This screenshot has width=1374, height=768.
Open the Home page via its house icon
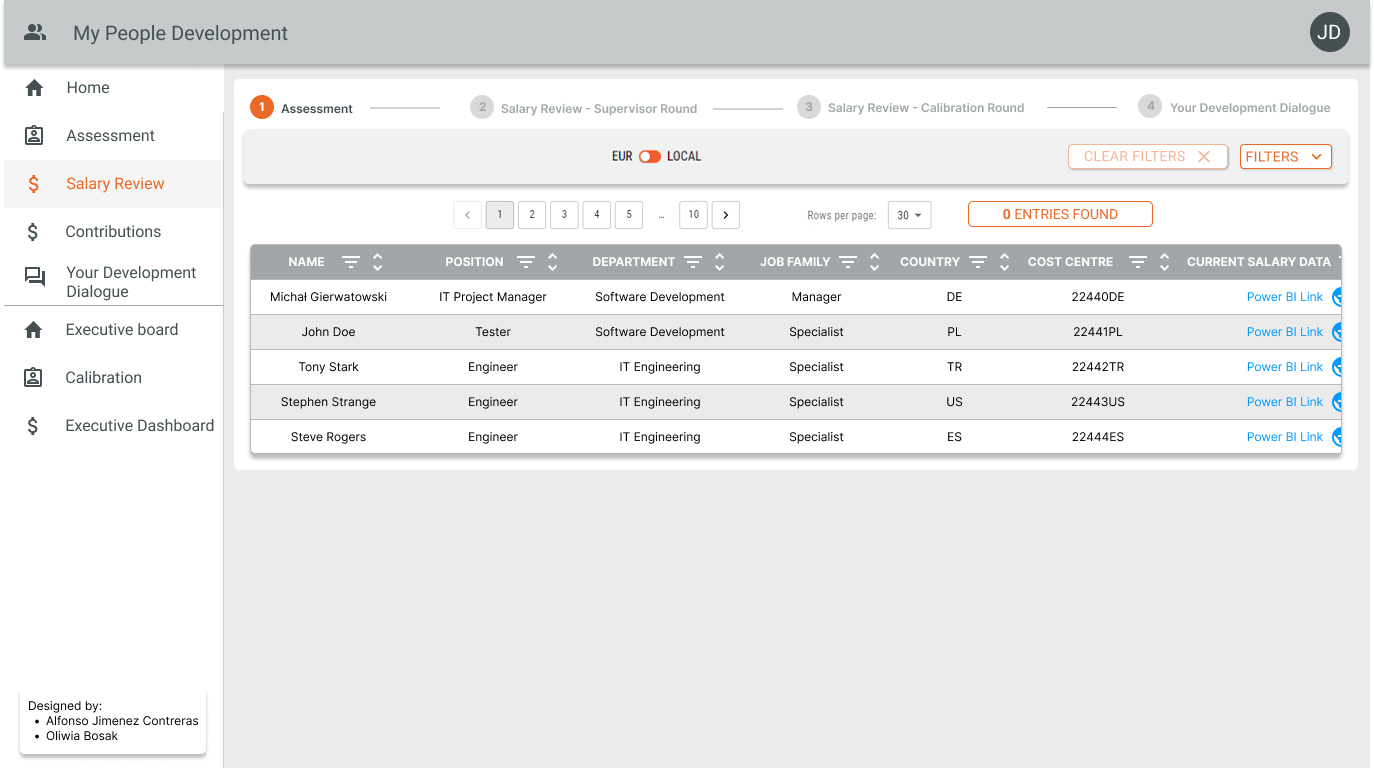tap(34, 88)
